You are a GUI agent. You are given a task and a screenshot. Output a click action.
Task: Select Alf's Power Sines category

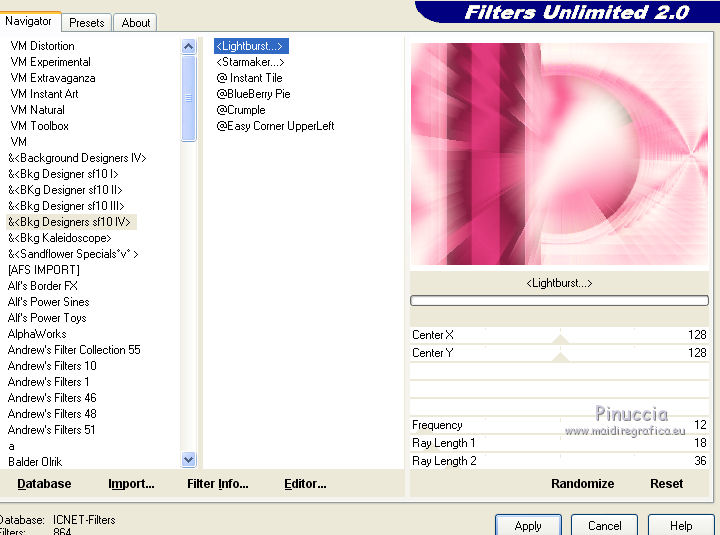[48, 302]
